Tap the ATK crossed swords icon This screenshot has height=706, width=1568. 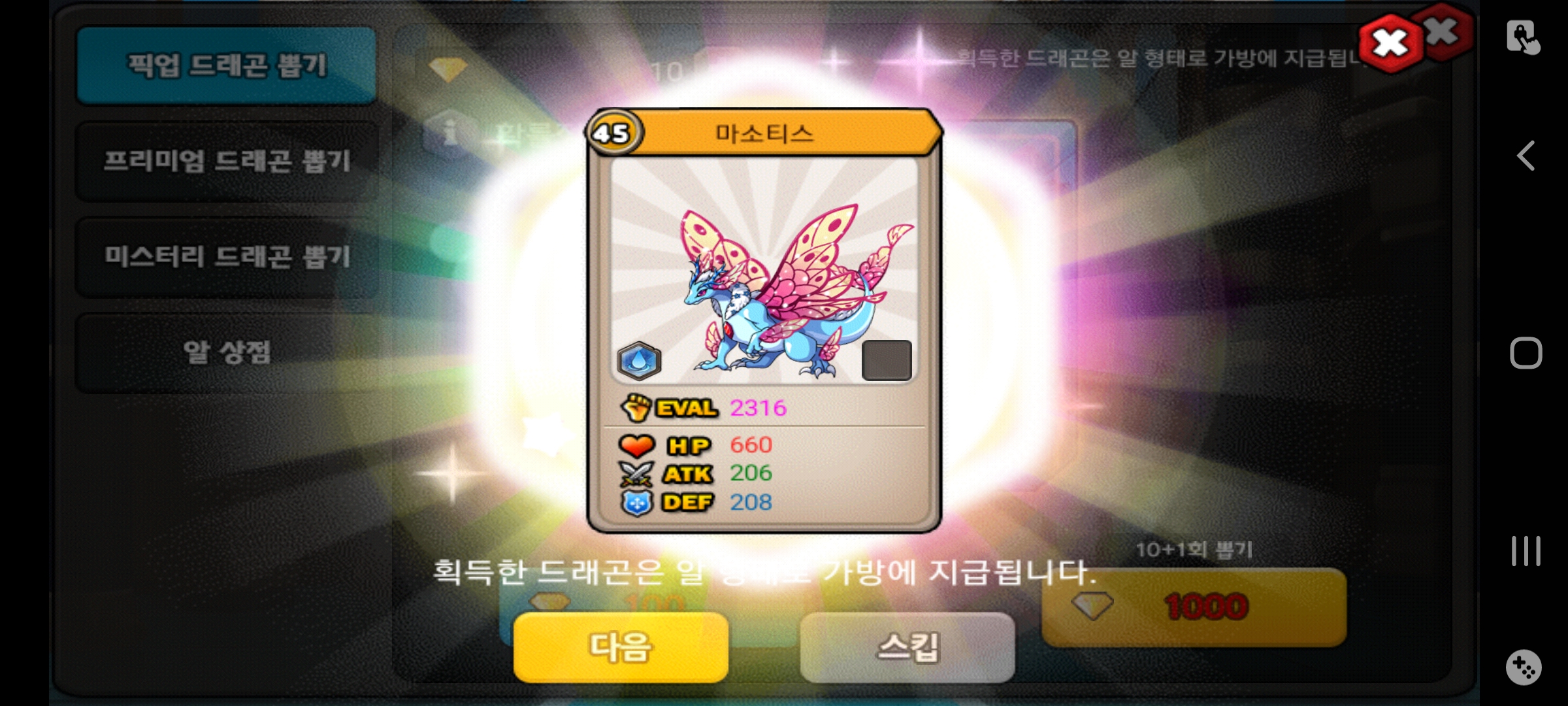coord(636,474)
